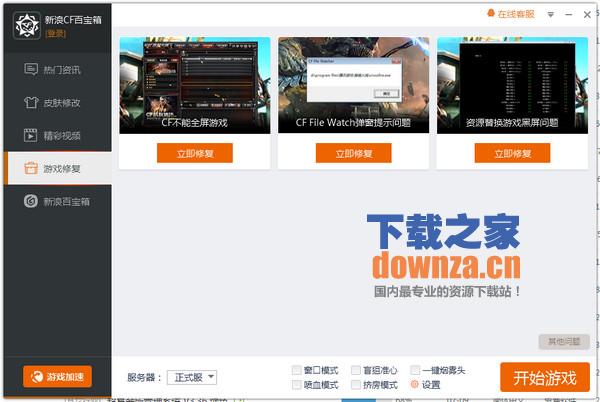Switch to the 热门资讯 tab
Screen dimensions: 600x402
pyautogui.click(x=57, y=70)
